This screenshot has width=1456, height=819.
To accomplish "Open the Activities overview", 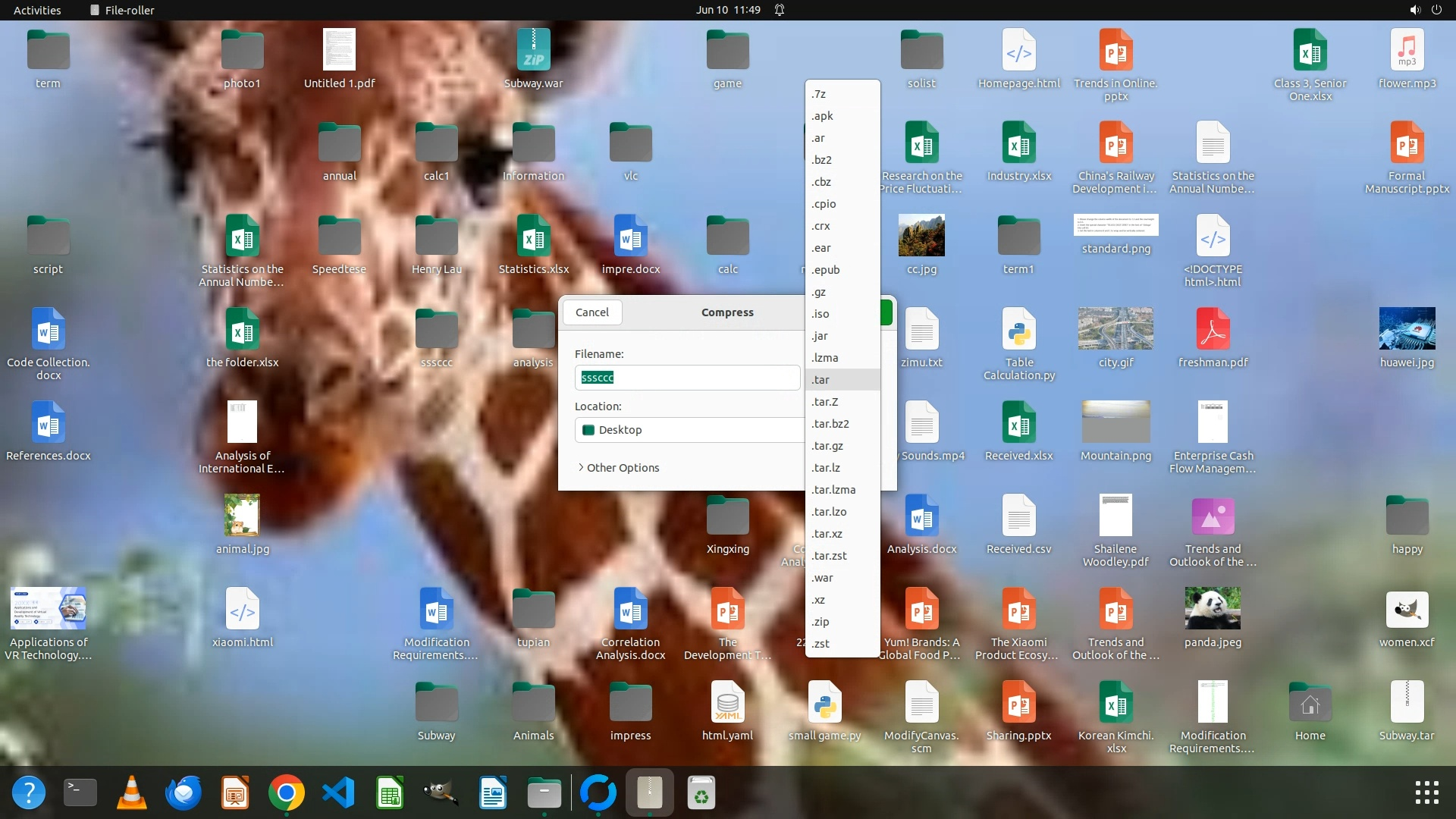I will [37, 10].
